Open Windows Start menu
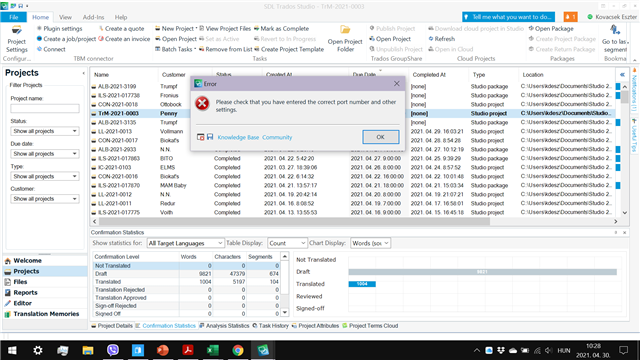The height and width of the screenshot is (360, 640). (x=12, y=350)
